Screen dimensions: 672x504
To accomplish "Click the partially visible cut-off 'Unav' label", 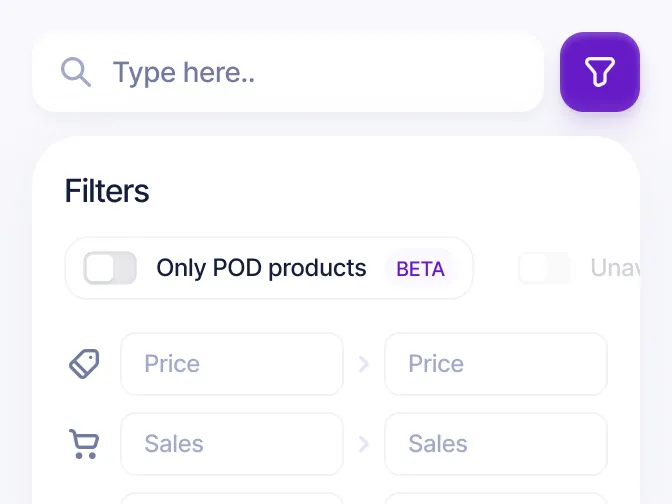I will pyautogui.click(x=615, y=268).
